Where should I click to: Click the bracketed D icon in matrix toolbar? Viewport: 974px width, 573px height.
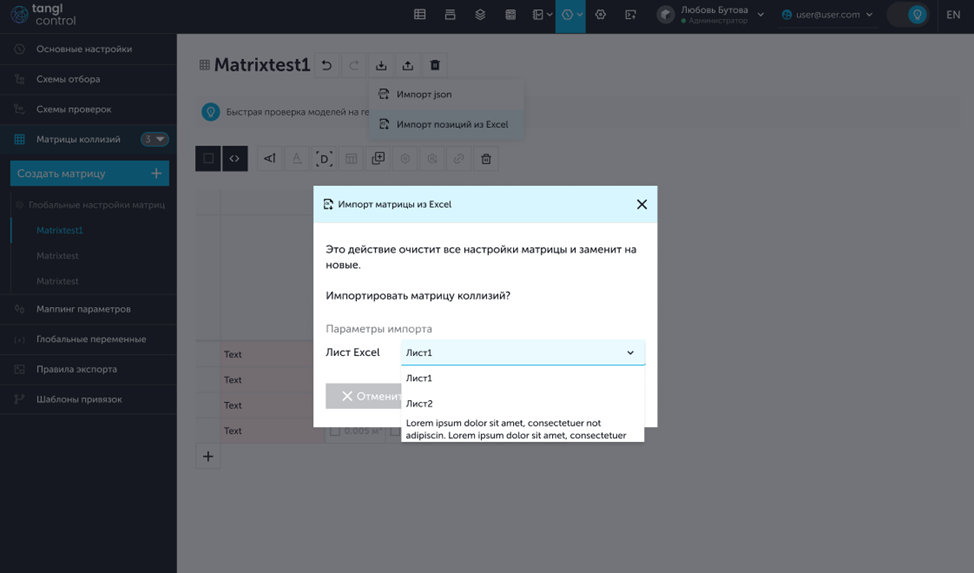324,158
